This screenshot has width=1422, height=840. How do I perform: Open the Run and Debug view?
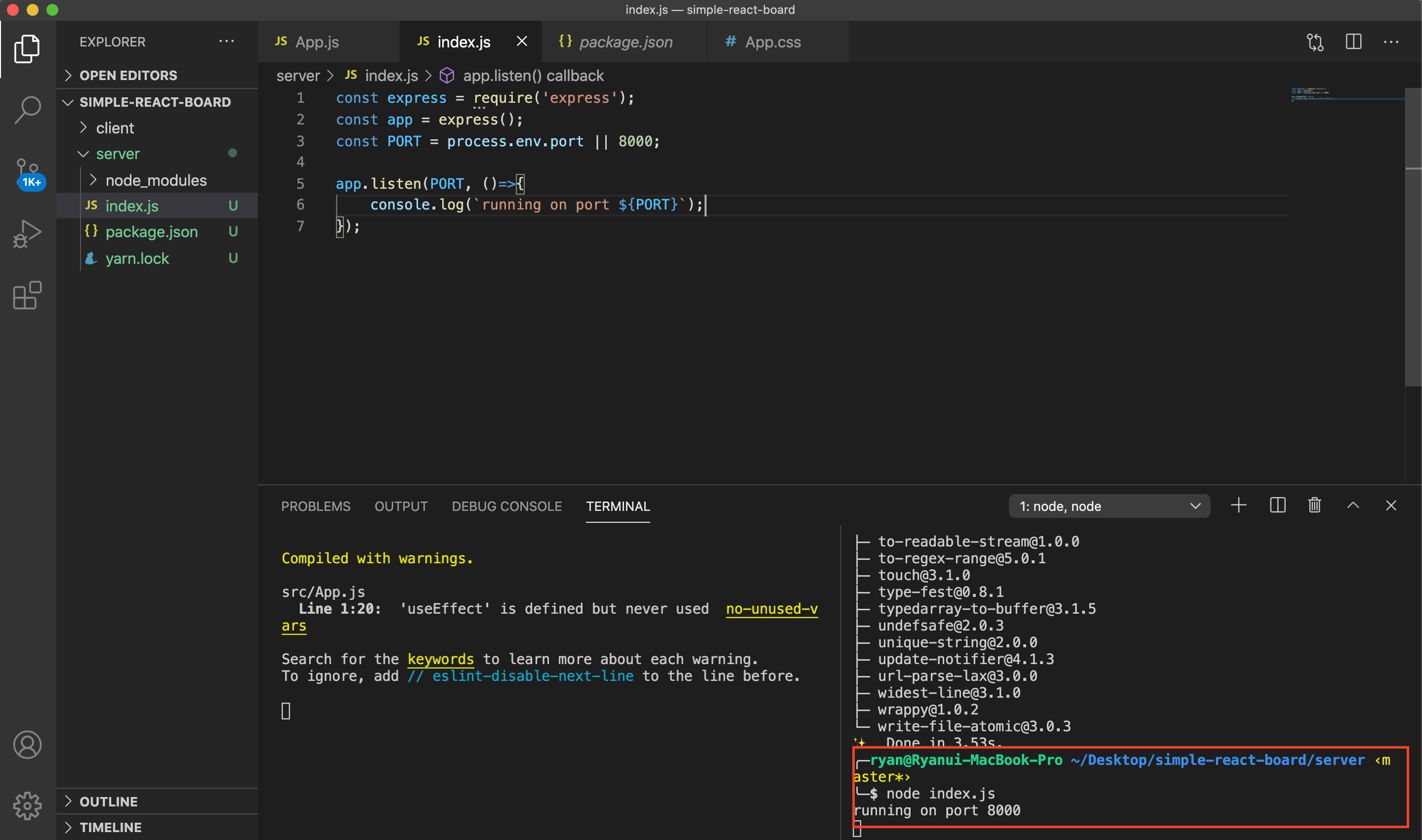pyautogui.click(x=27, y=233)
